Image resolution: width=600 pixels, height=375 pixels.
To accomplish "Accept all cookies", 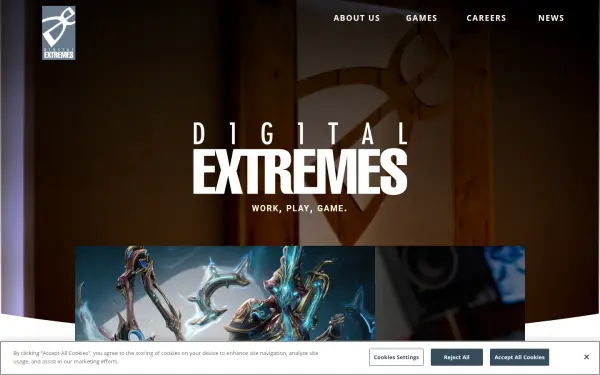I will coord(519,357).
